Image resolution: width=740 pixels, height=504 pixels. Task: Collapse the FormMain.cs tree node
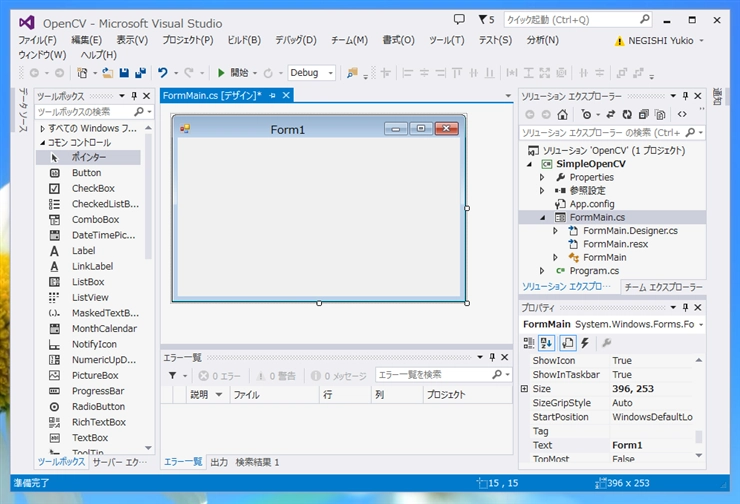pyautogui.click(x=542, y=218)
